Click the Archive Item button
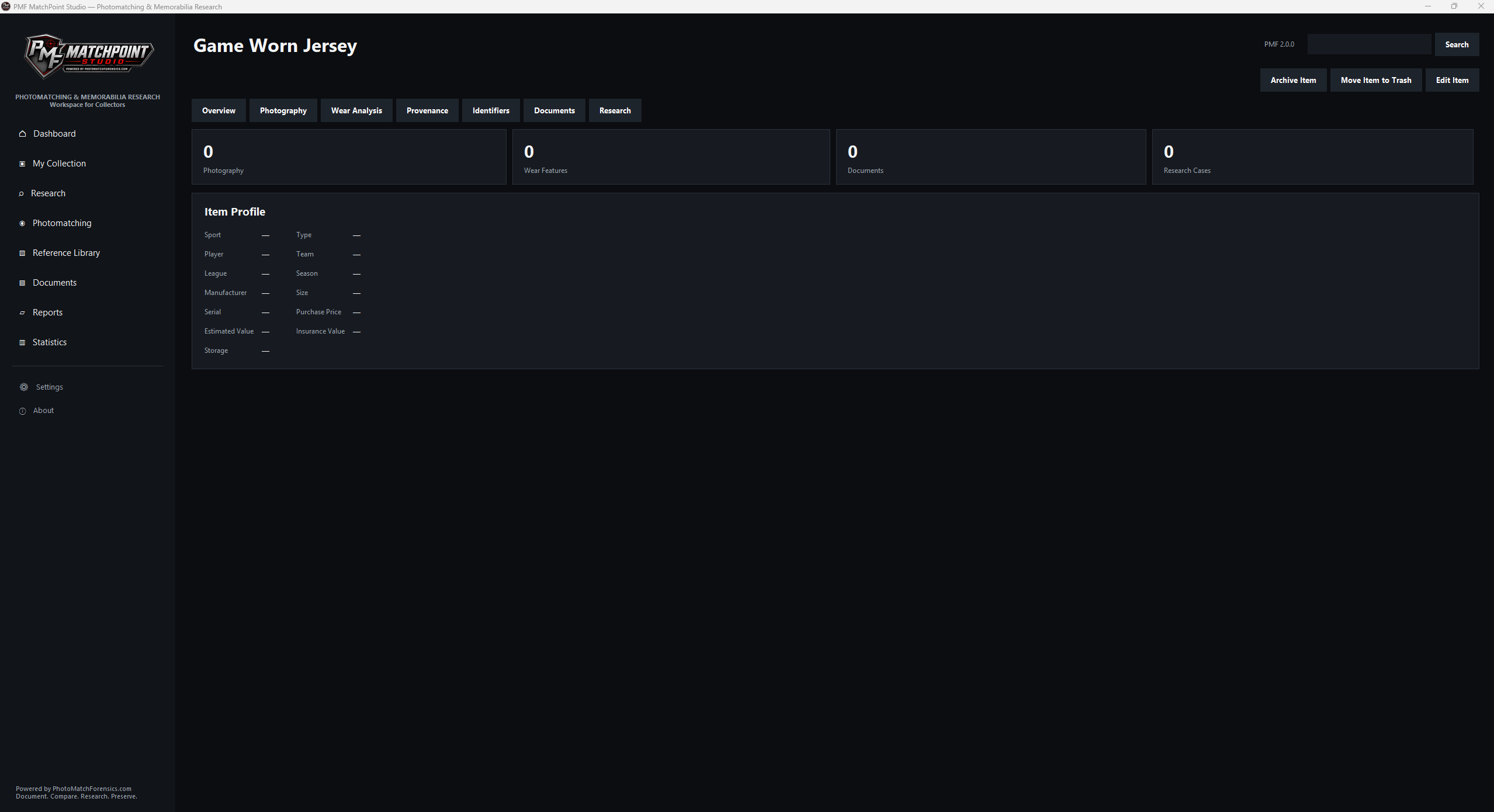 click(x=1293, y=80)
